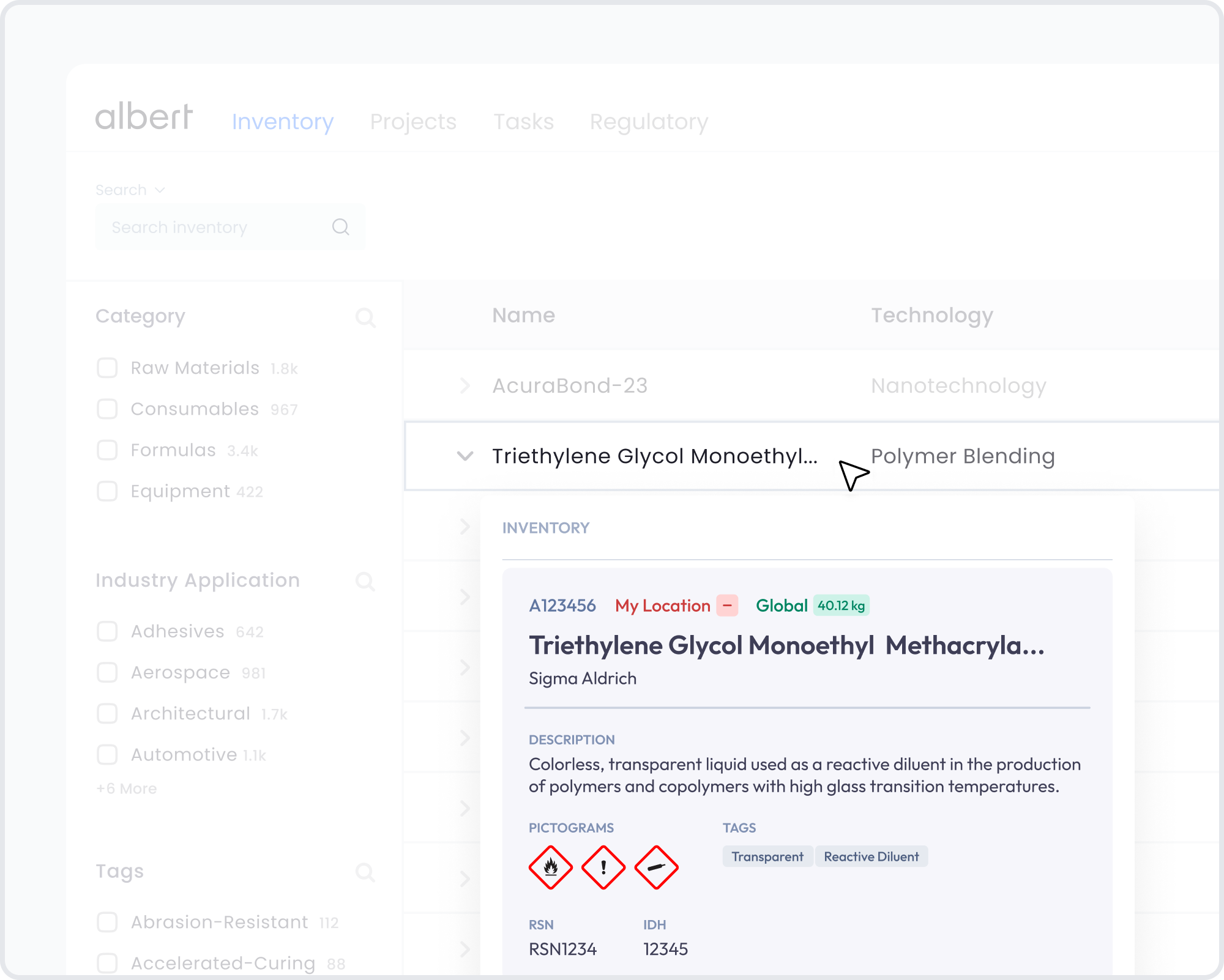Click the +6 More link
The height and width of the screenshot is (980, 1224).
pyautogui.click(x=127, y=789)
